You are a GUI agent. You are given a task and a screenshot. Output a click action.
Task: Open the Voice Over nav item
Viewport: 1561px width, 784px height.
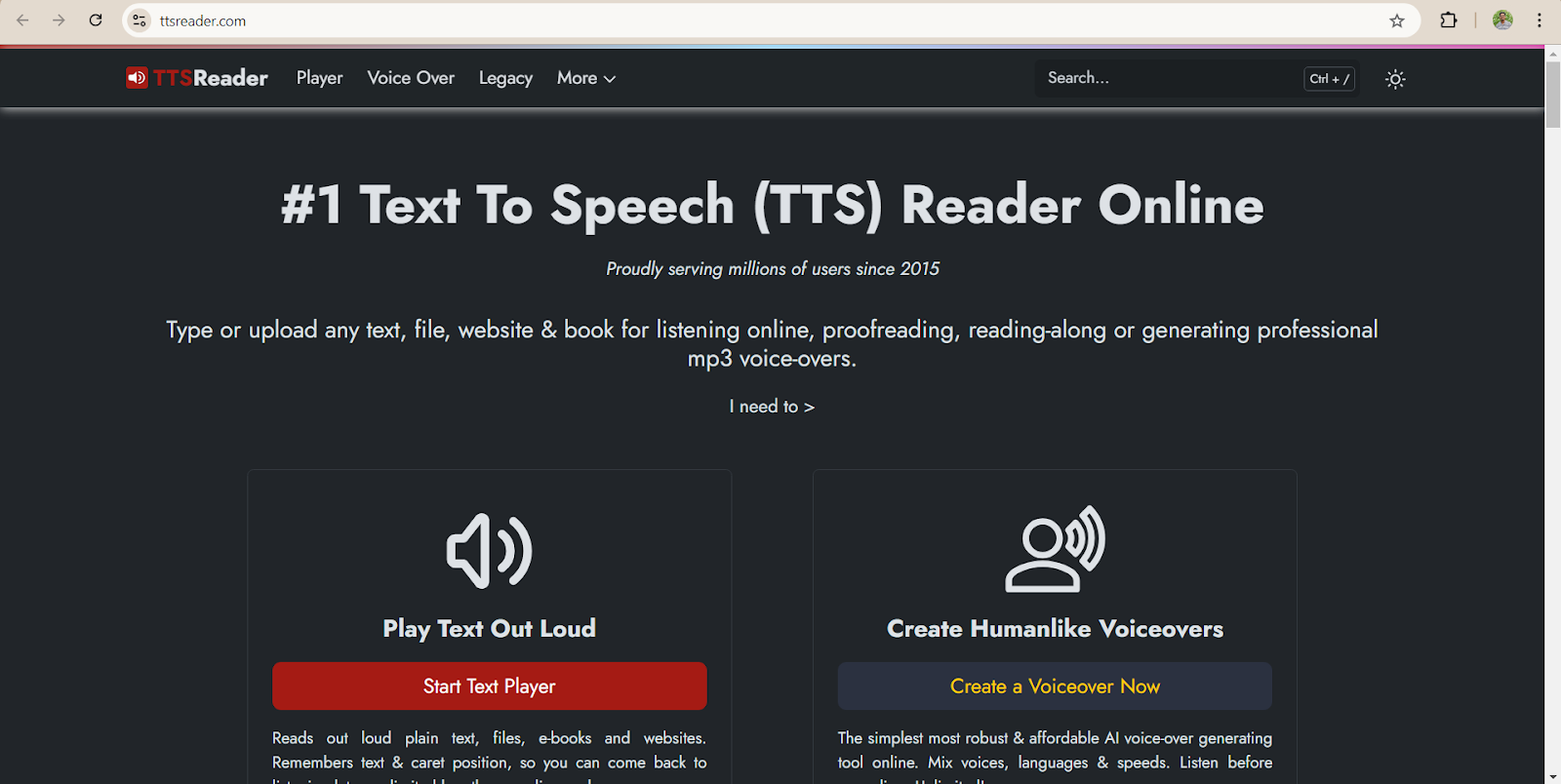[x=411, y=78]
